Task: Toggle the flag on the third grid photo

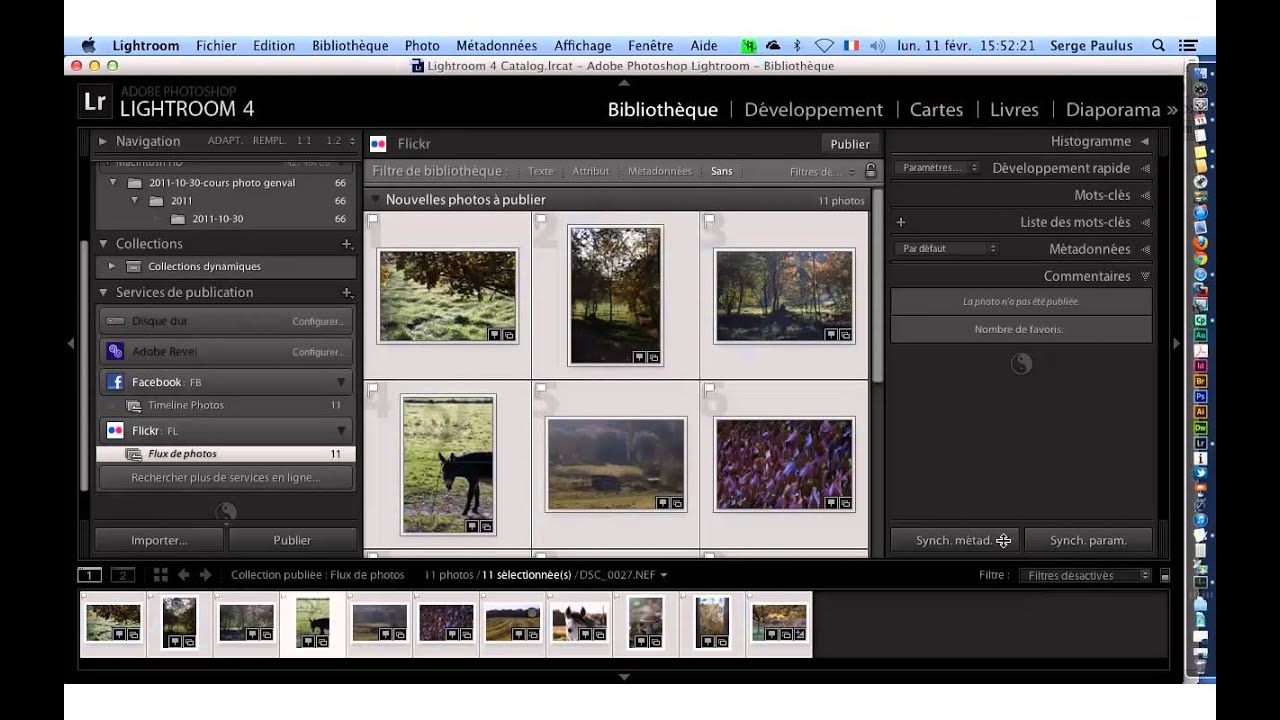Action: click(x=709, y=219)
